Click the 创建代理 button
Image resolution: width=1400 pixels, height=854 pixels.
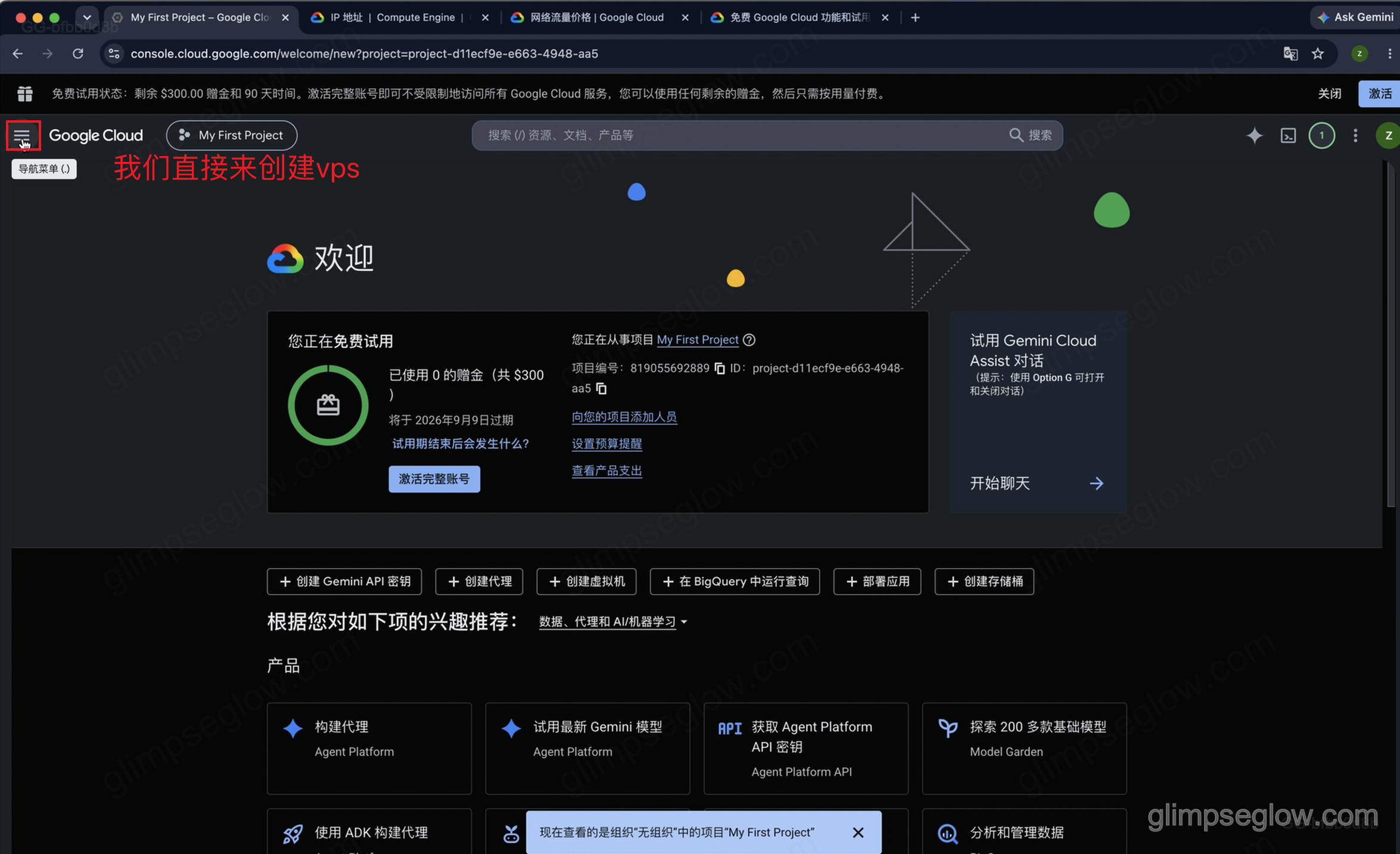479,581
